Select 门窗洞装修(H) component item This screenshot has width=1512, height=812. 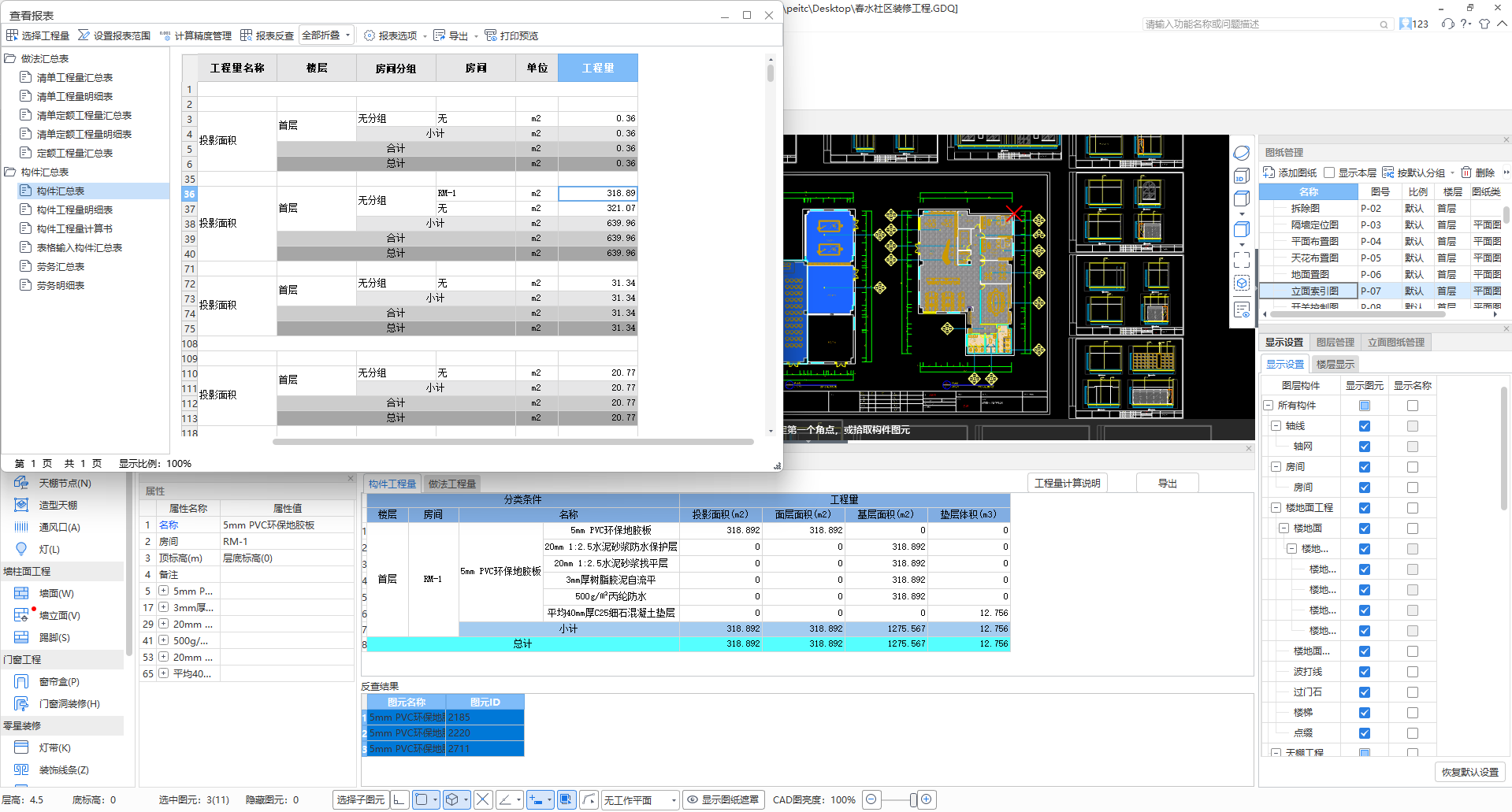69,703
